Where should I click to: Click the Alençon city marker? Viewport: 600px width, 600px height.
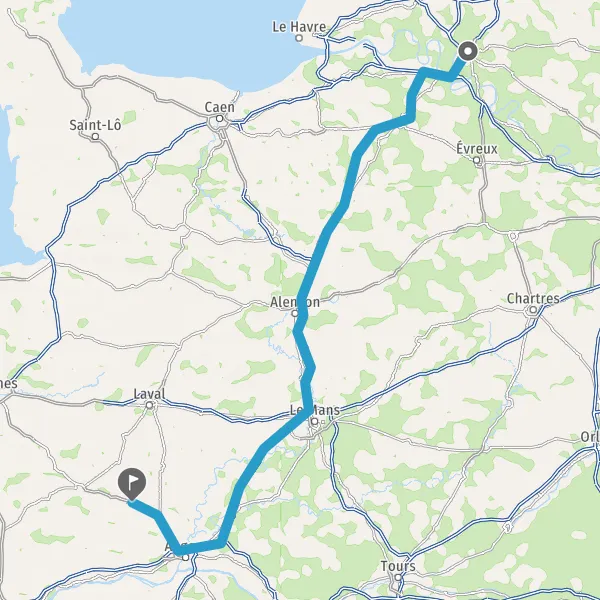295,313
